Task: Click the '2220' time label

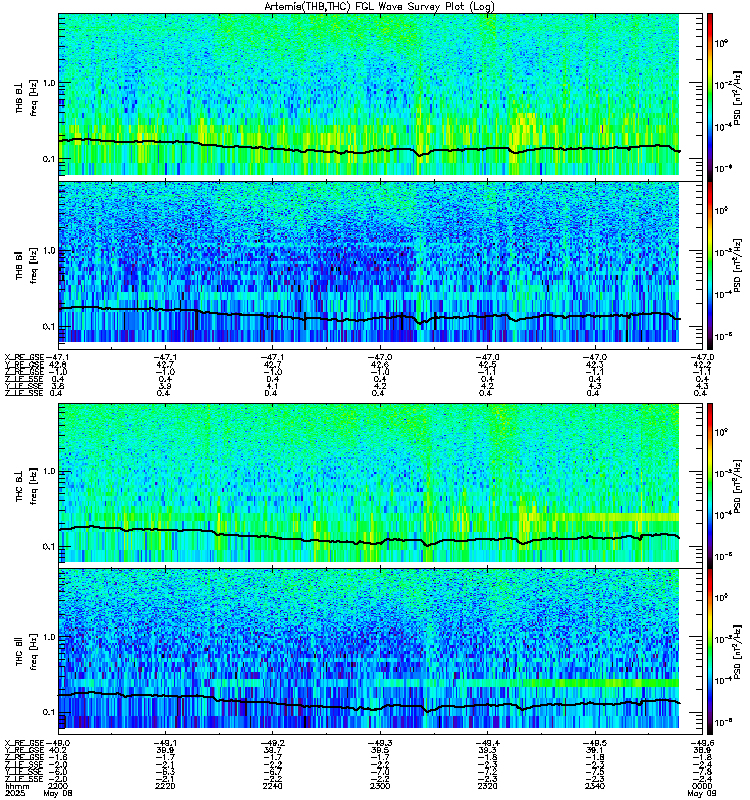Action: click(165, 786)
